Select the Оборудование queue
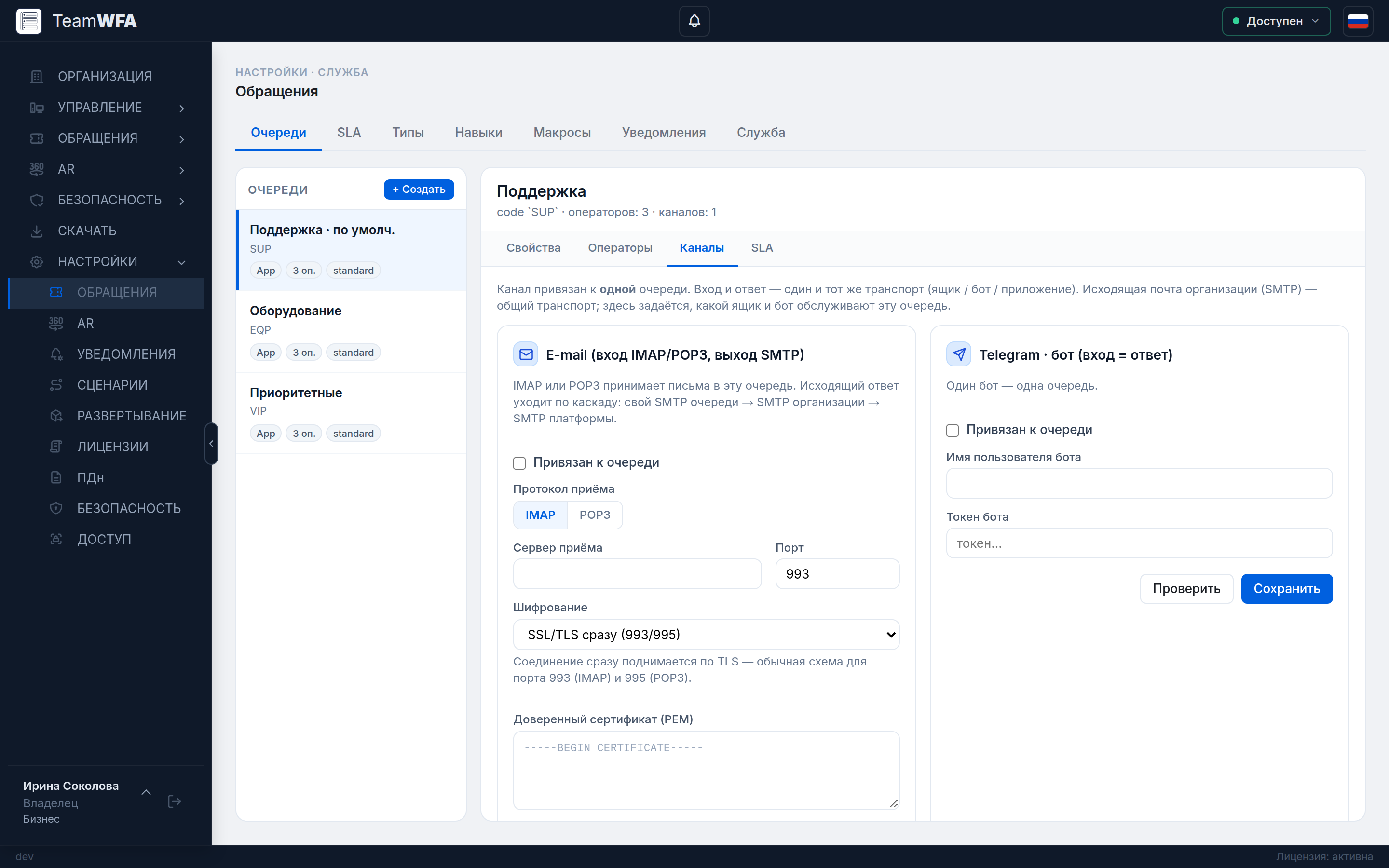Image resolution: width=1389 pixels, height=868 pixels. [351, 331]
